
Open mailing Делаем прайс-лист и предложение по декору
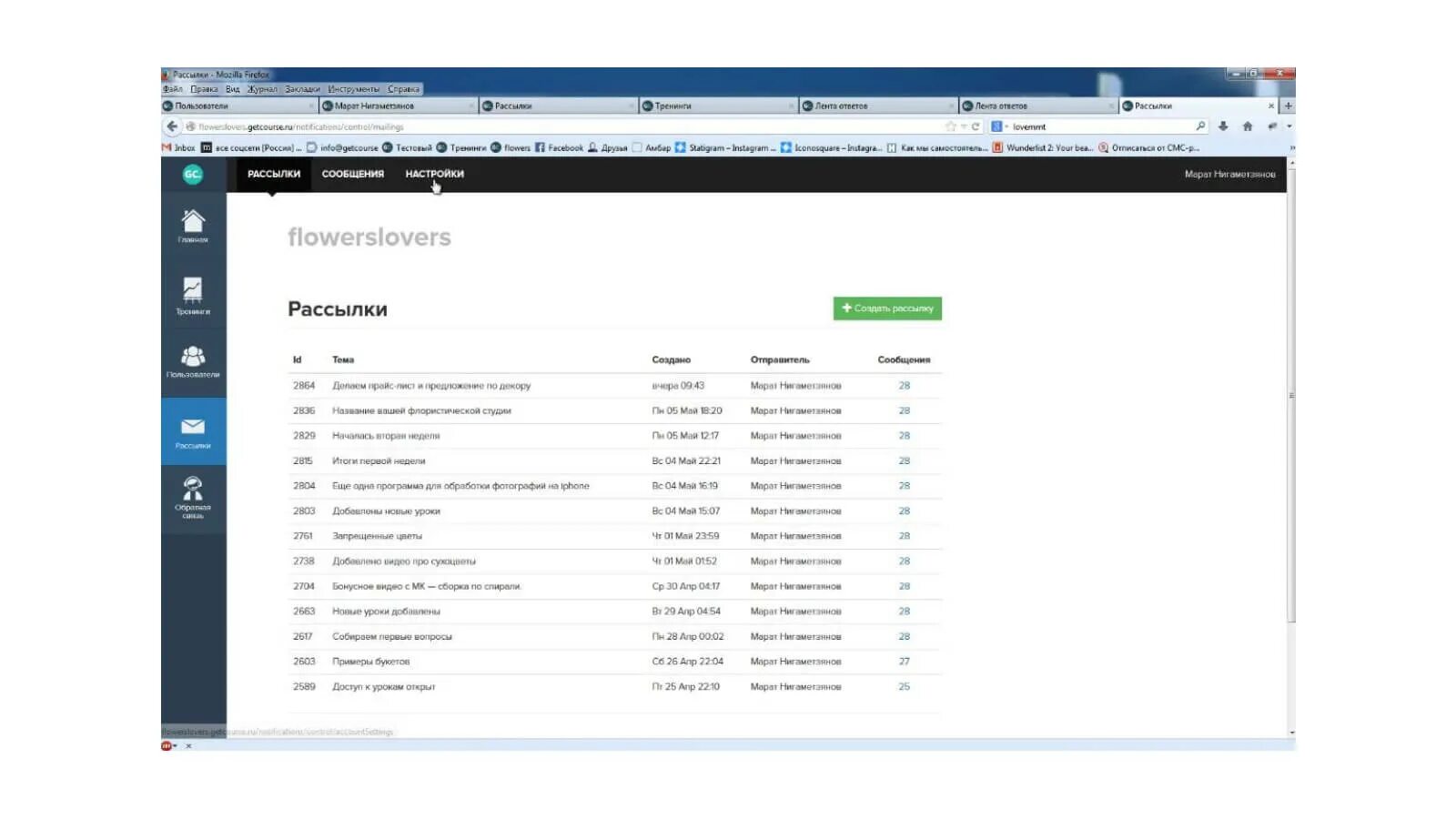click(x=431, y=386)
